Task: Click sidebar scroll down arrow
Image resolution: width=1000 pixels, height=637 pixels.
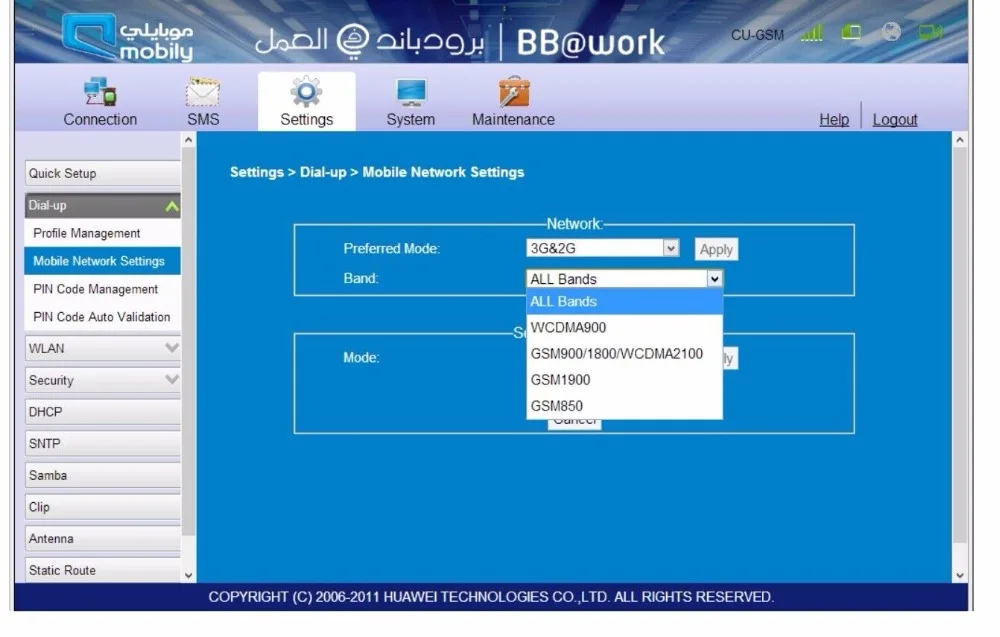Action: click(188, 575)
